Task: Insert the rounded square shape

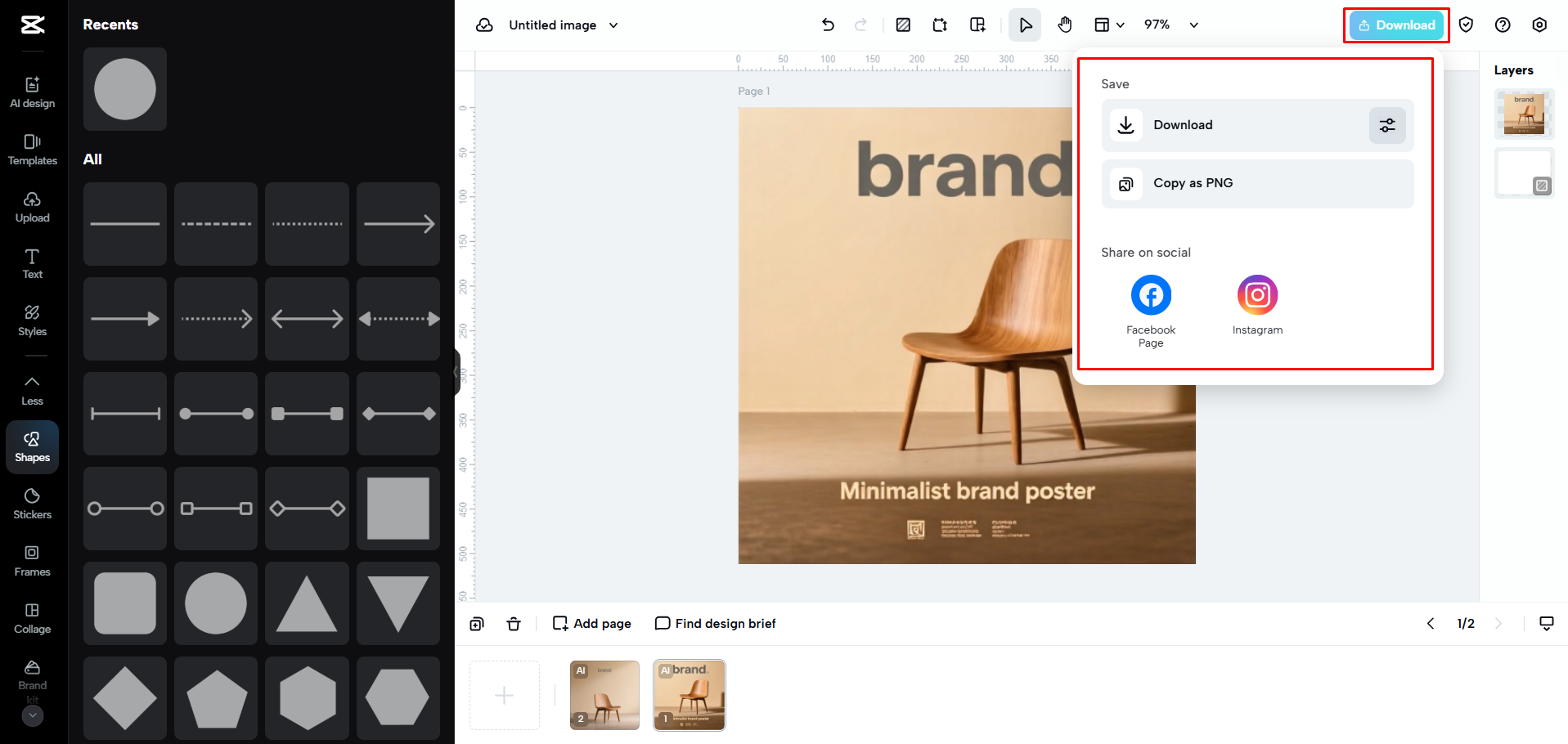Action: [x=125, y=603]
